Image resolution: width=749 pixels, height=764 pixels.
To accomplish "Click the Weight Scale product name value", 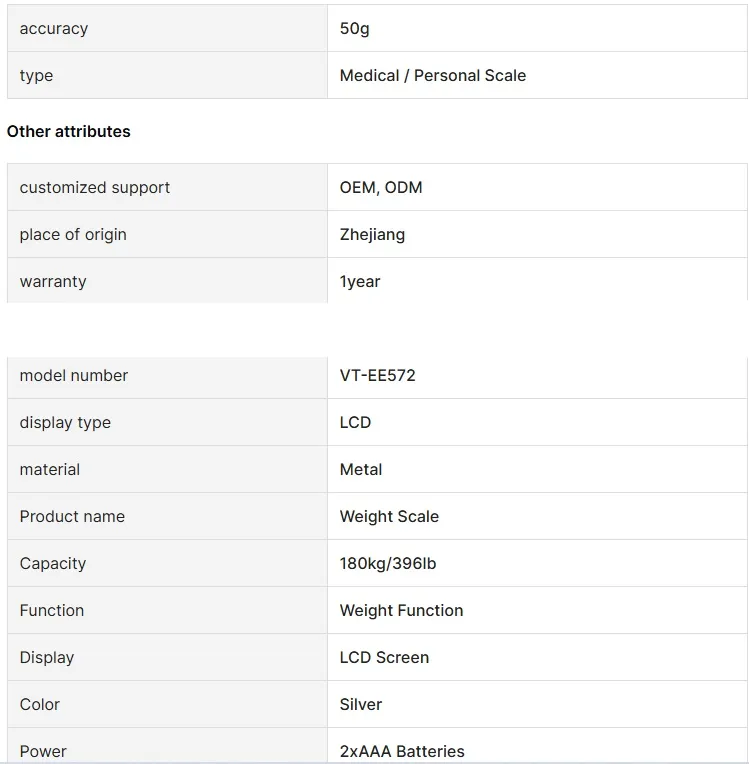I will [389, 516].
